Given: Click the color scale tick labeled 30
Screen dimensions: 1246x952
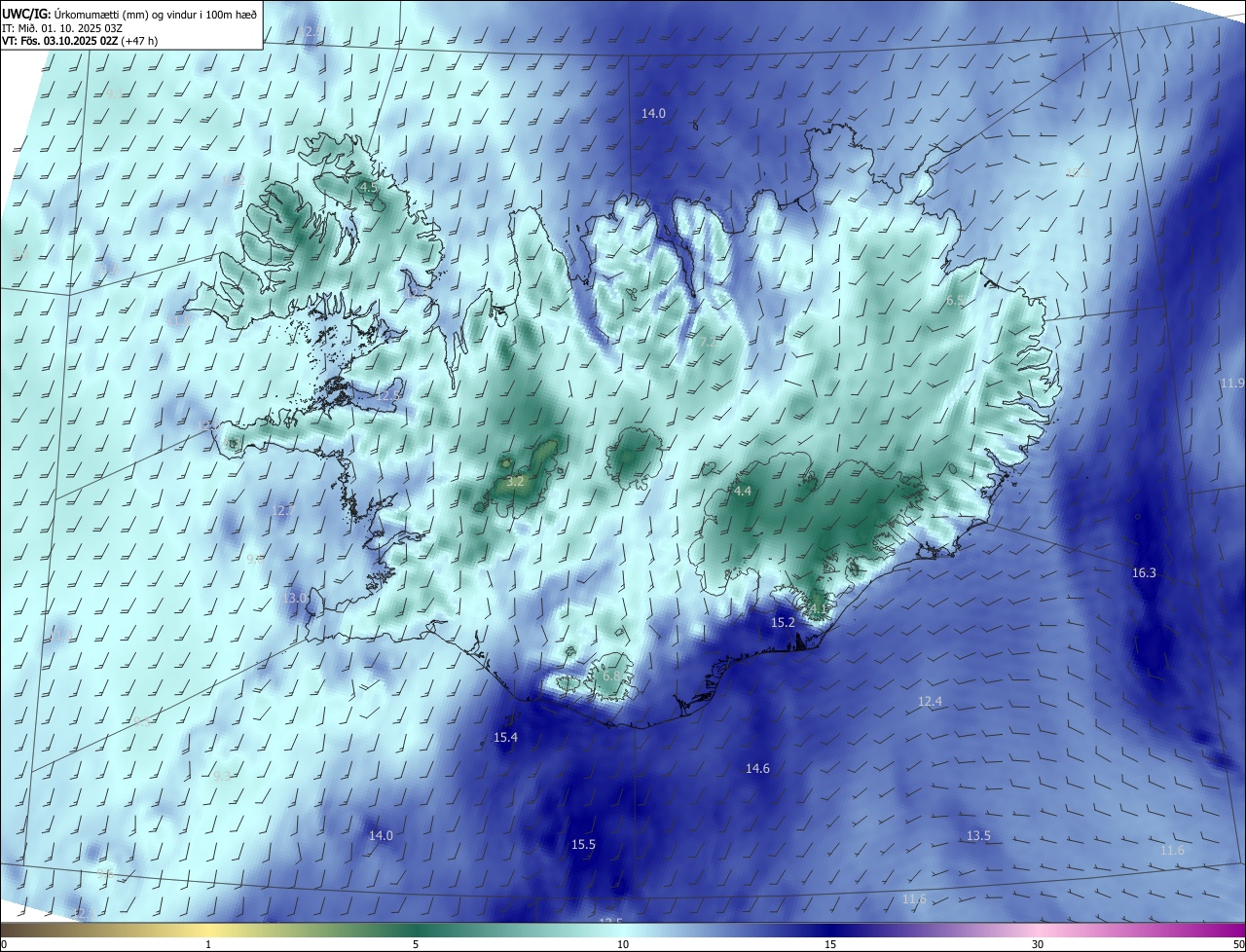Looking at the screenshot, I should pos(1038,944).
